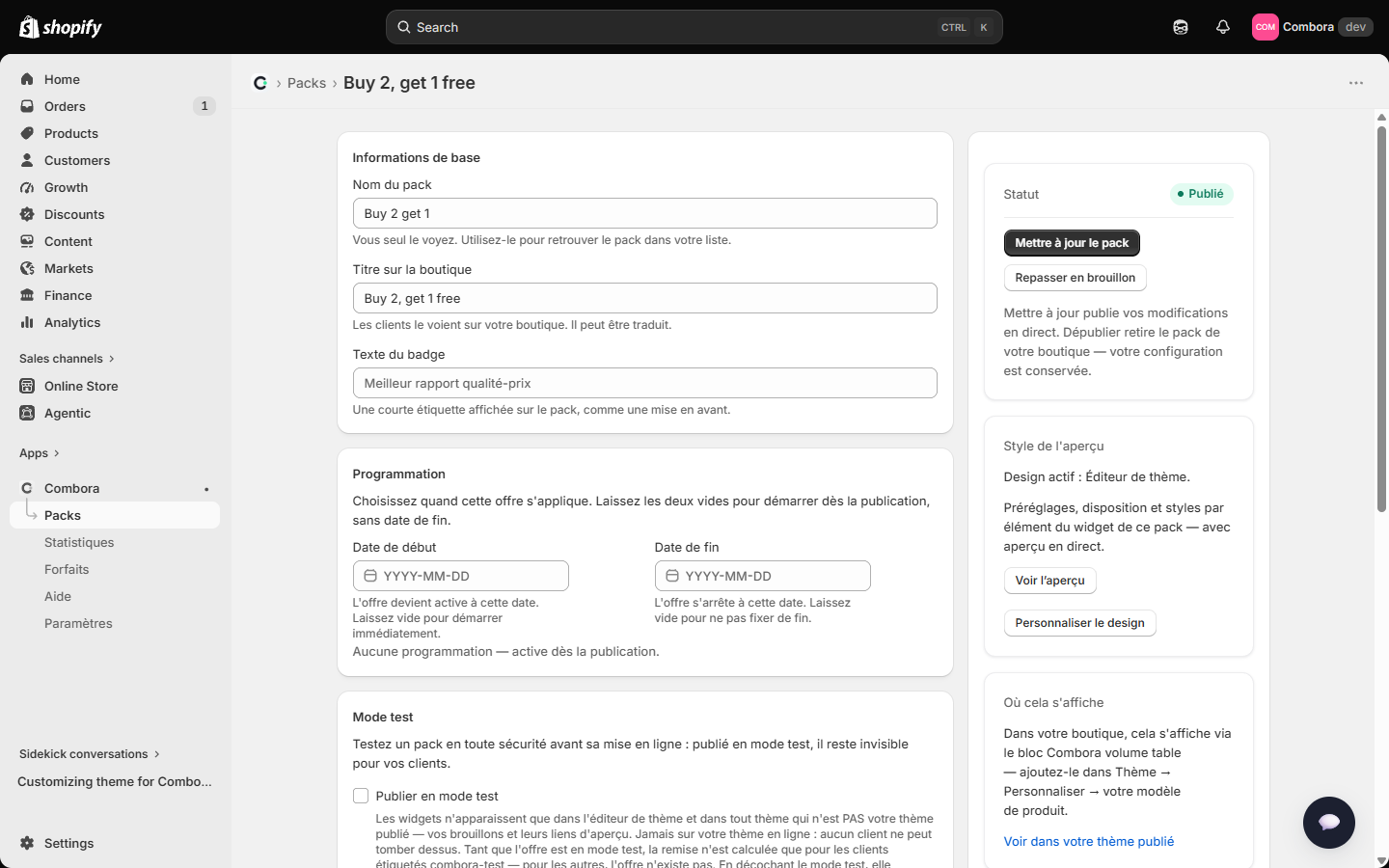This screenshot has width=1389, height=868.
Task: Click the Orders icon in sidebar
Action: tap(27, 106)
